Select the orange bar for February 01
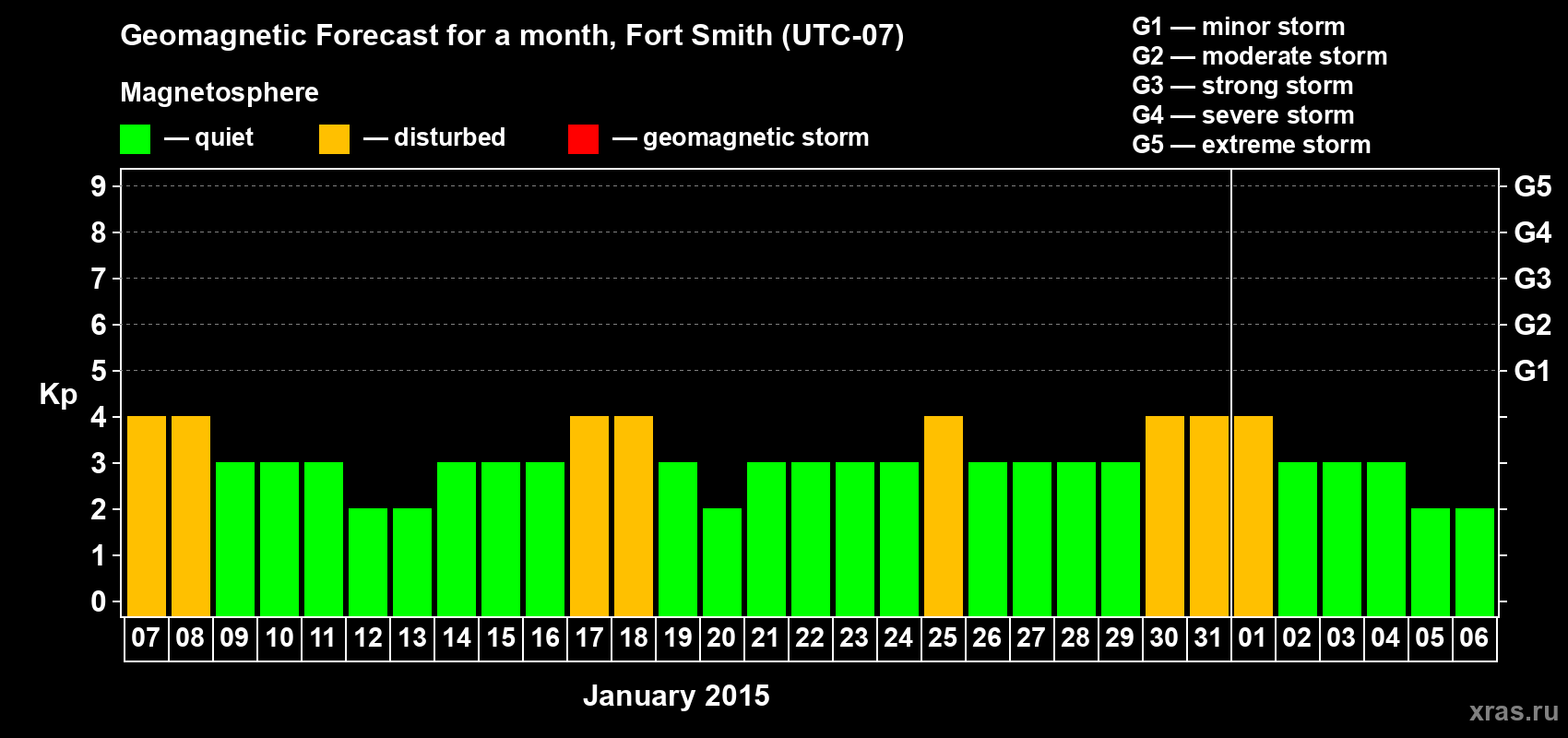This screenshot has height=738, width=1568. pyautogui.click(x=1253, y=516)
